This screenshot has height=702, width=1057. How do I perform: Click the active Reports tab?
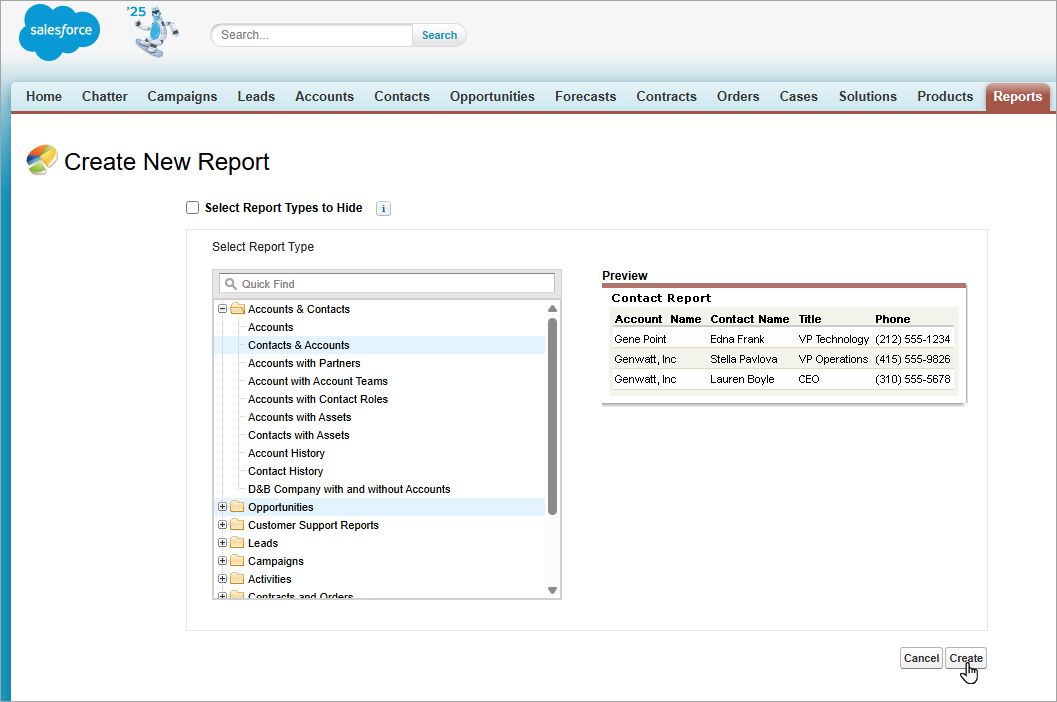click(x=1017, y=96)
